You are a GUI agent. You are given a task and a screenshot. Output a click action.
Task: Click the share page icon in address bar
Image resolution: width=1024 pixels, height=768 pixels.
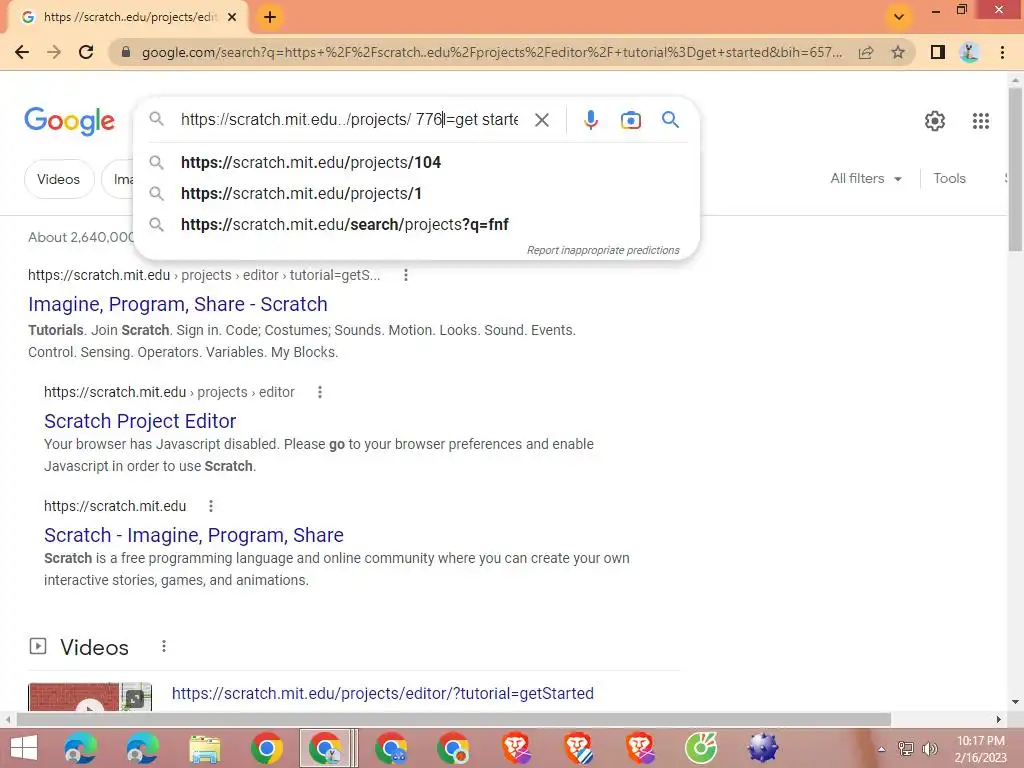tap(866, 52)
